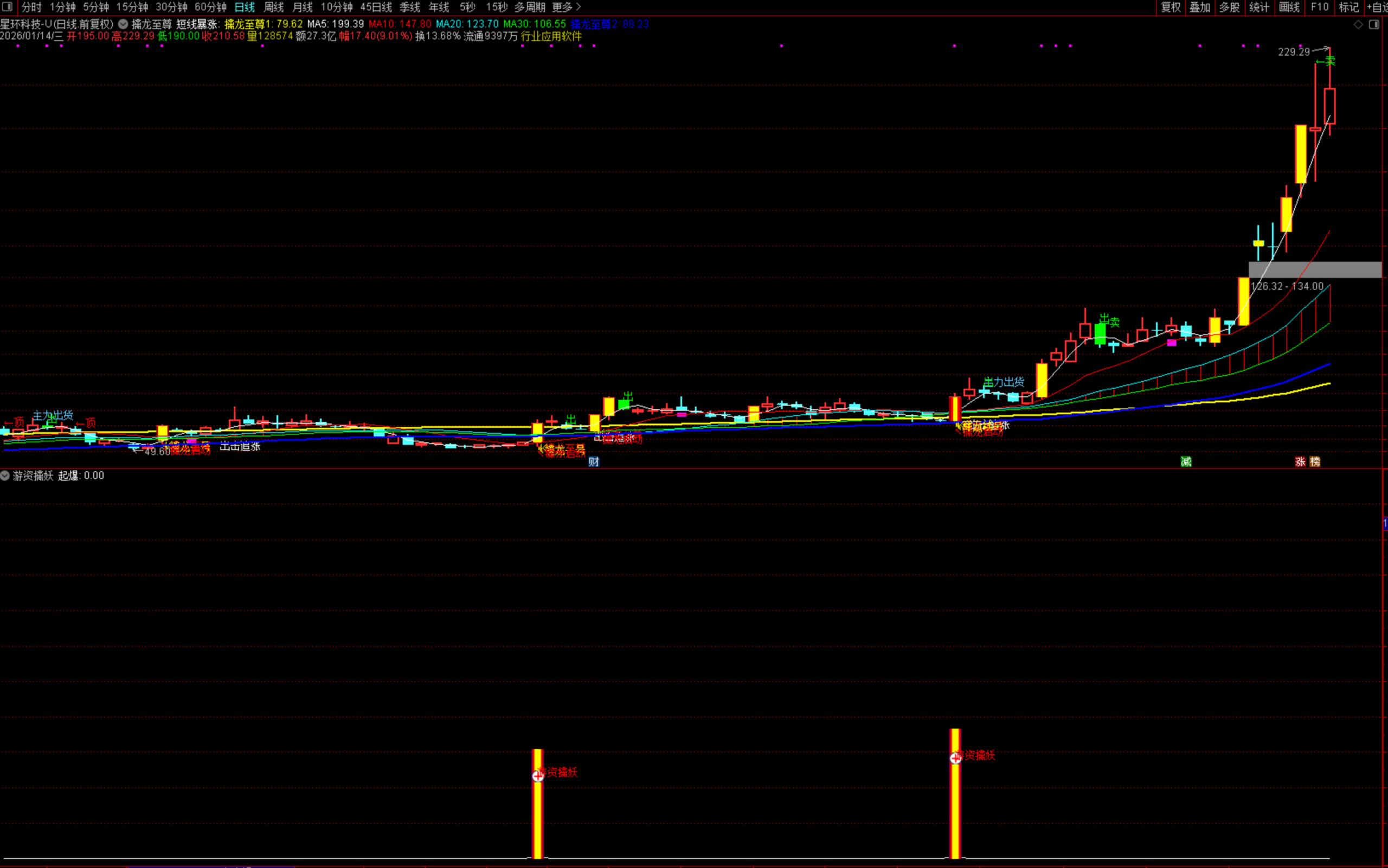Open the 画线 drawing tools button

(1289, 7)
